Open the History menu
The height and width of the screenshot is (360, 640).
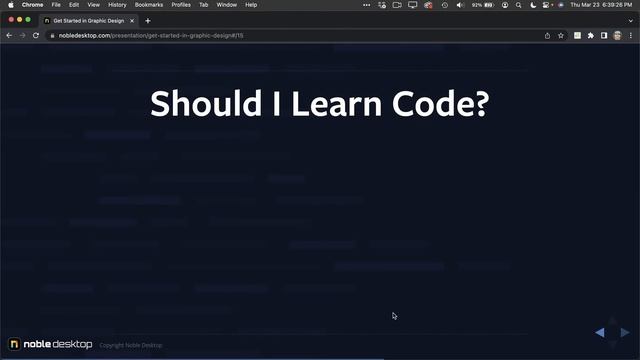point(117,5)
